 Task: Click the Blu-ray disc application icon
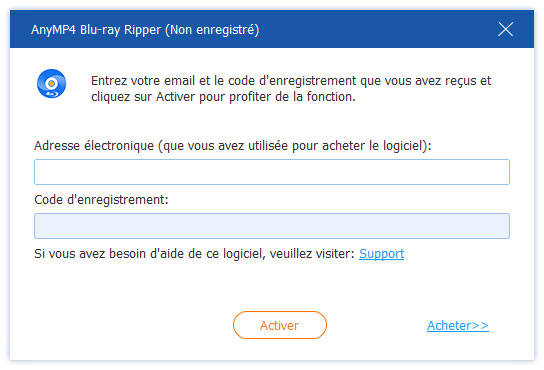[x=51, y=84]
